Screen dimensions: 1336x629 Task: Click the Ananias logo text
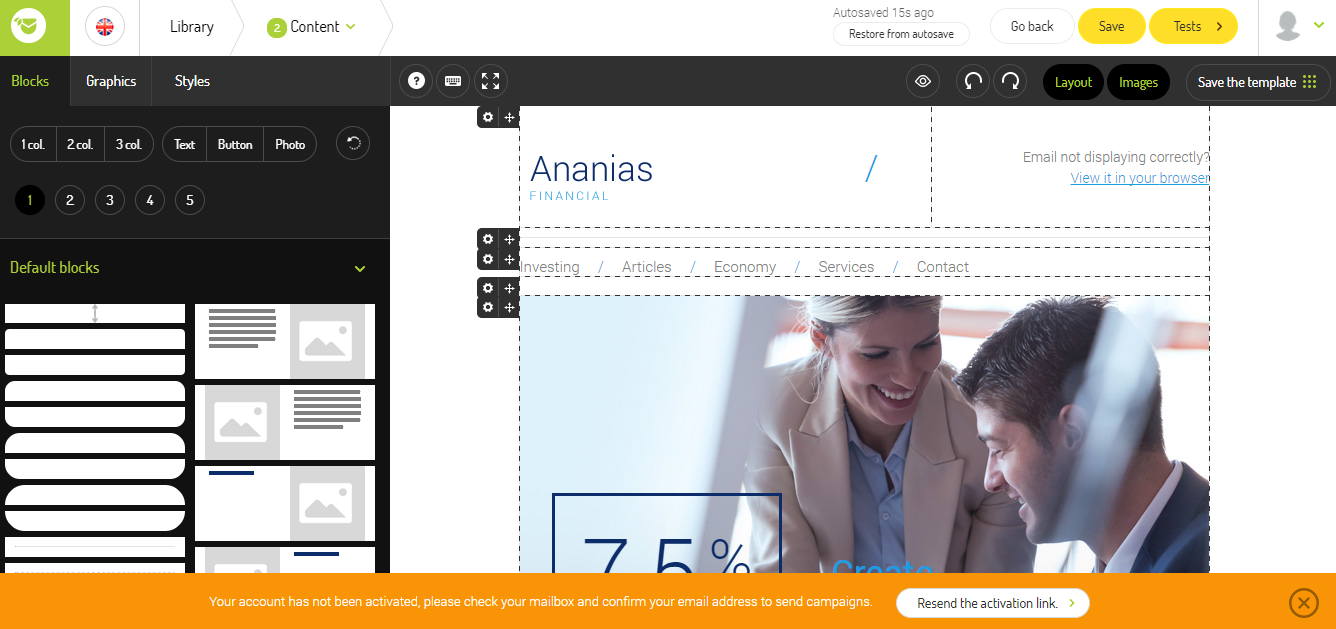(591, 169)
